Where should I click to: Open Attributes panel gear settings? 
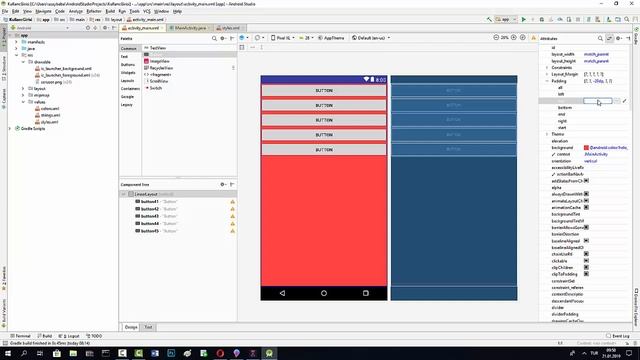tap(619, 38)
